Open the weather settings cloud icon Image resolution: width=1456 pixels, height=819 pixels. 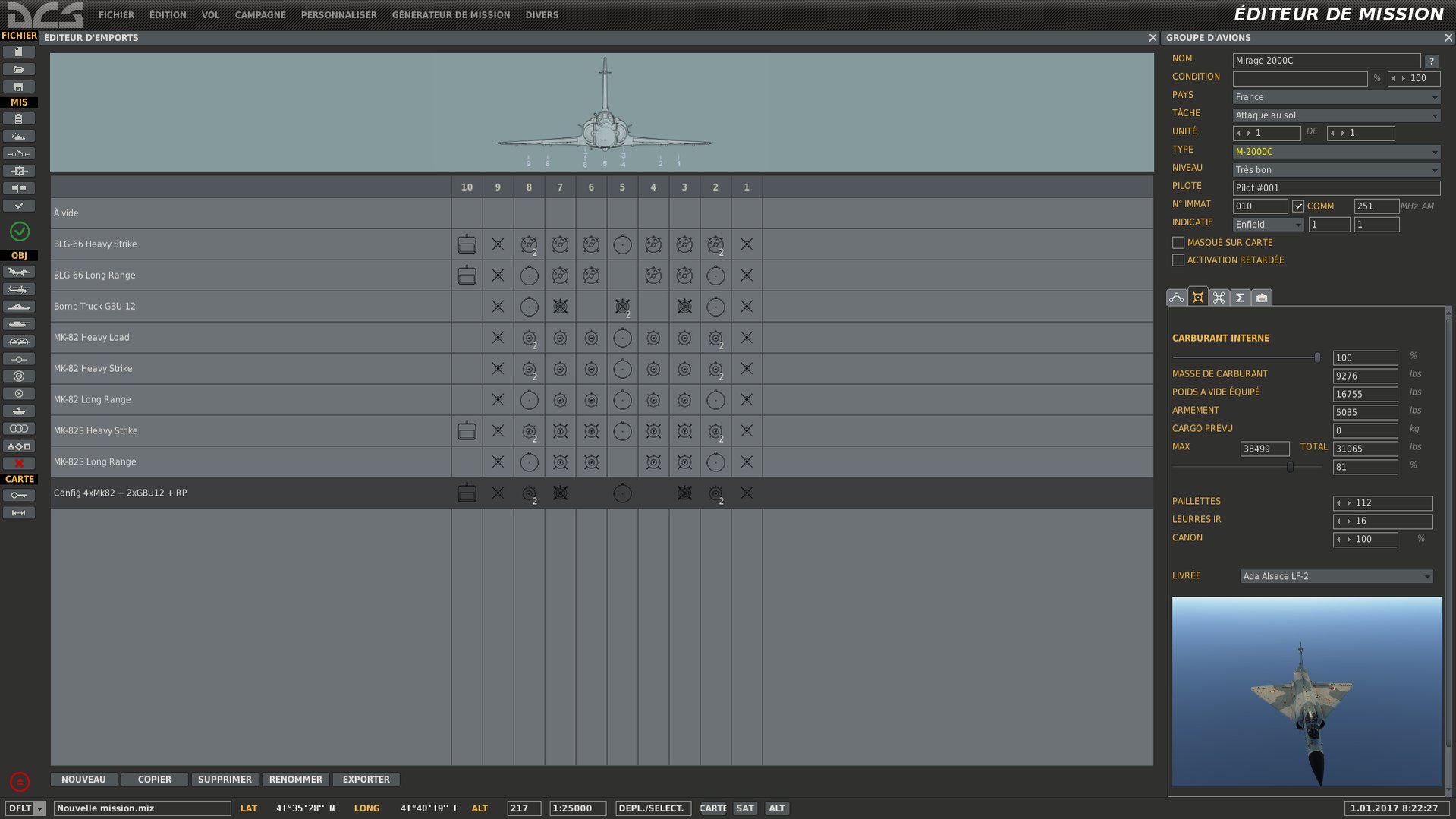(x=19, y=136)
